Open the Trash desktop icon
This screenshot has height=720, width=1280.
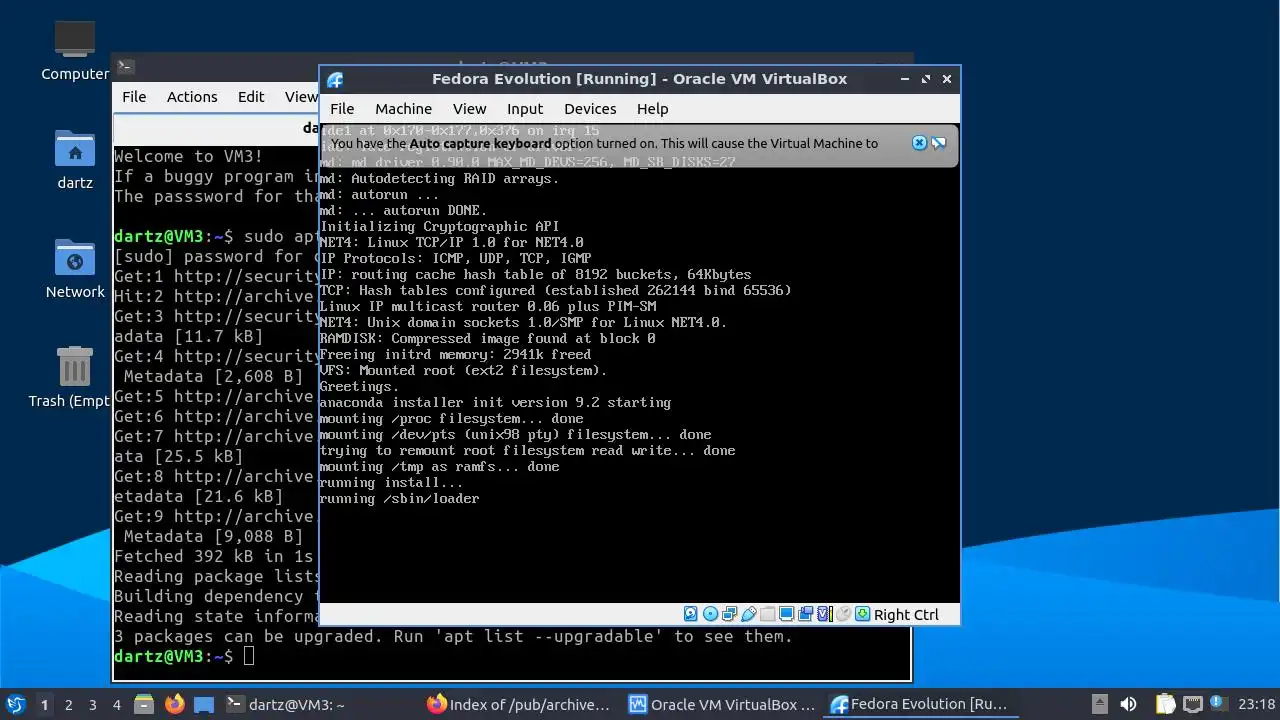(x=75, y=378)
